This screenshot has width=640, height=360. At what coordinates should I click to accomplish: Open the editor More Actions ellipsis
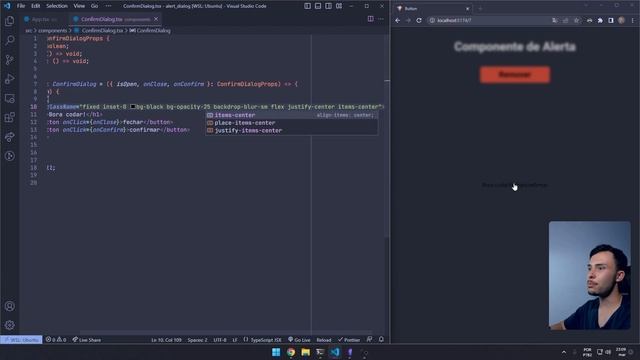tap(381, 19)
